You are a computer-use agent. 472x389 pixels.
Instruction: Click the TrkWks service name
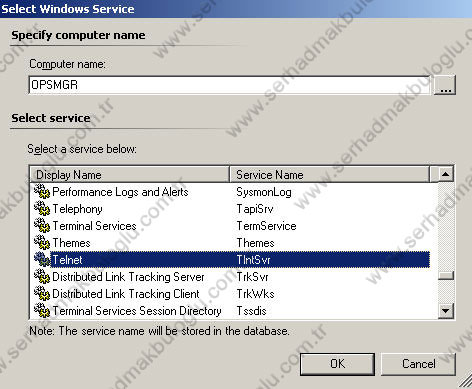(x=255, y=294)
